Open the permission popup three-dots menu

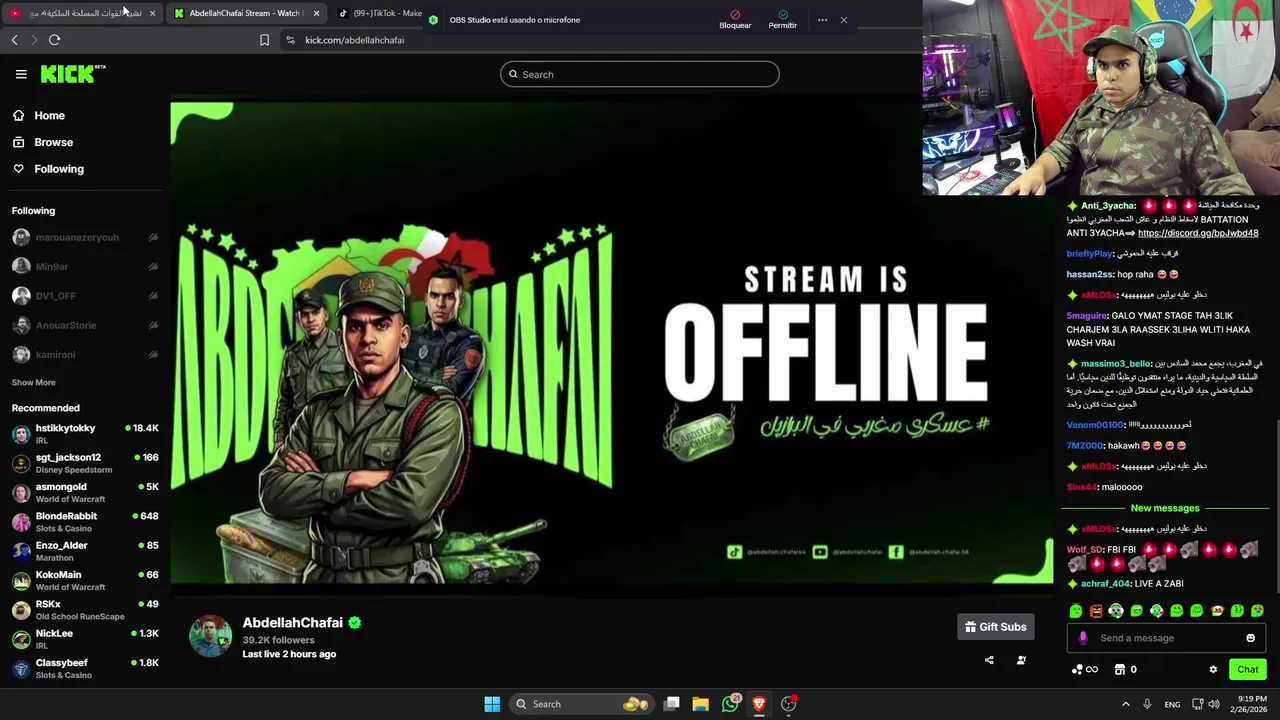[x=822, y=20]
